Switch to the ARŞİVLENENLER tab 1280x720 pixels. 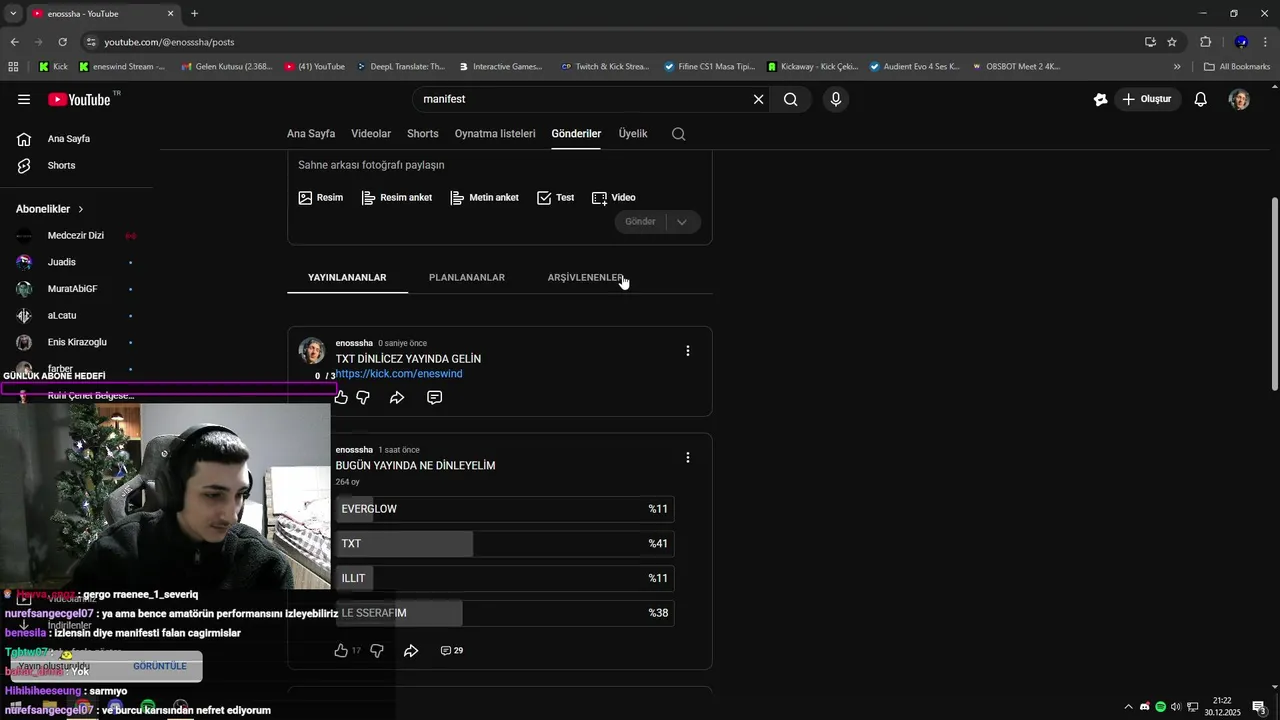pos(586,277)
